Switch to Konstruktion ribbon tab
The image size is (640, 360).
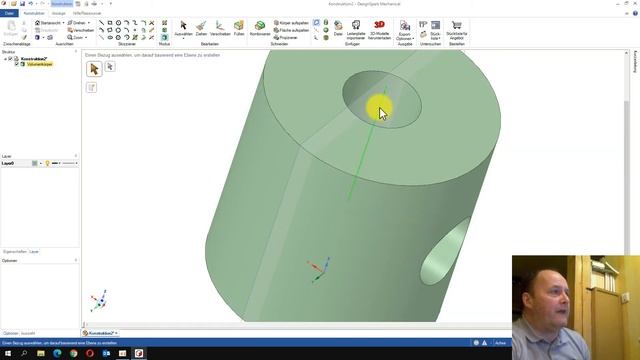(x=34, y=13)
